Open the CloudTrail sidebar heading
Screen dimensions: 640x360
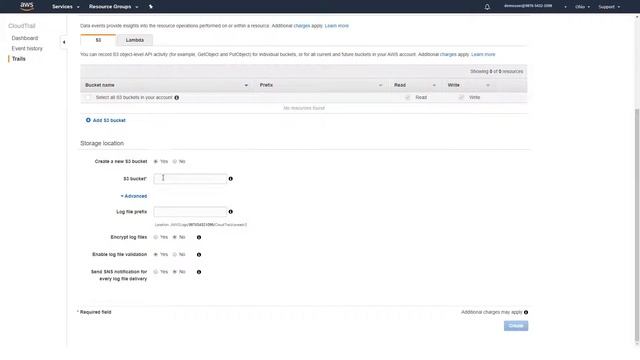(x=22, y=26)
